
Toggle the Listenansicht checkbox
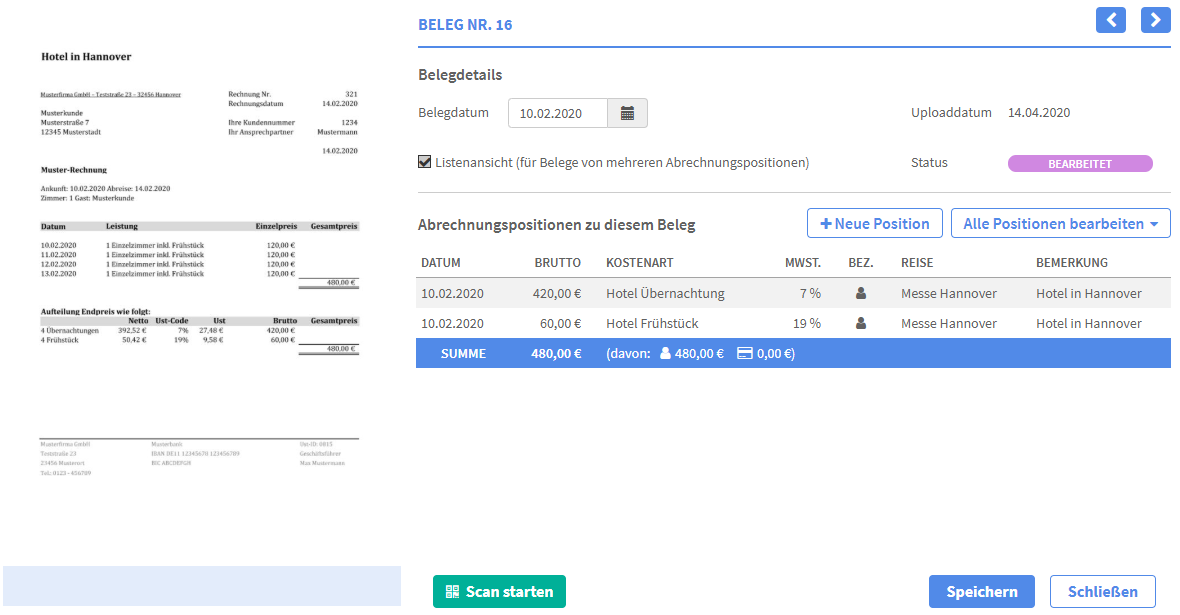424,162
